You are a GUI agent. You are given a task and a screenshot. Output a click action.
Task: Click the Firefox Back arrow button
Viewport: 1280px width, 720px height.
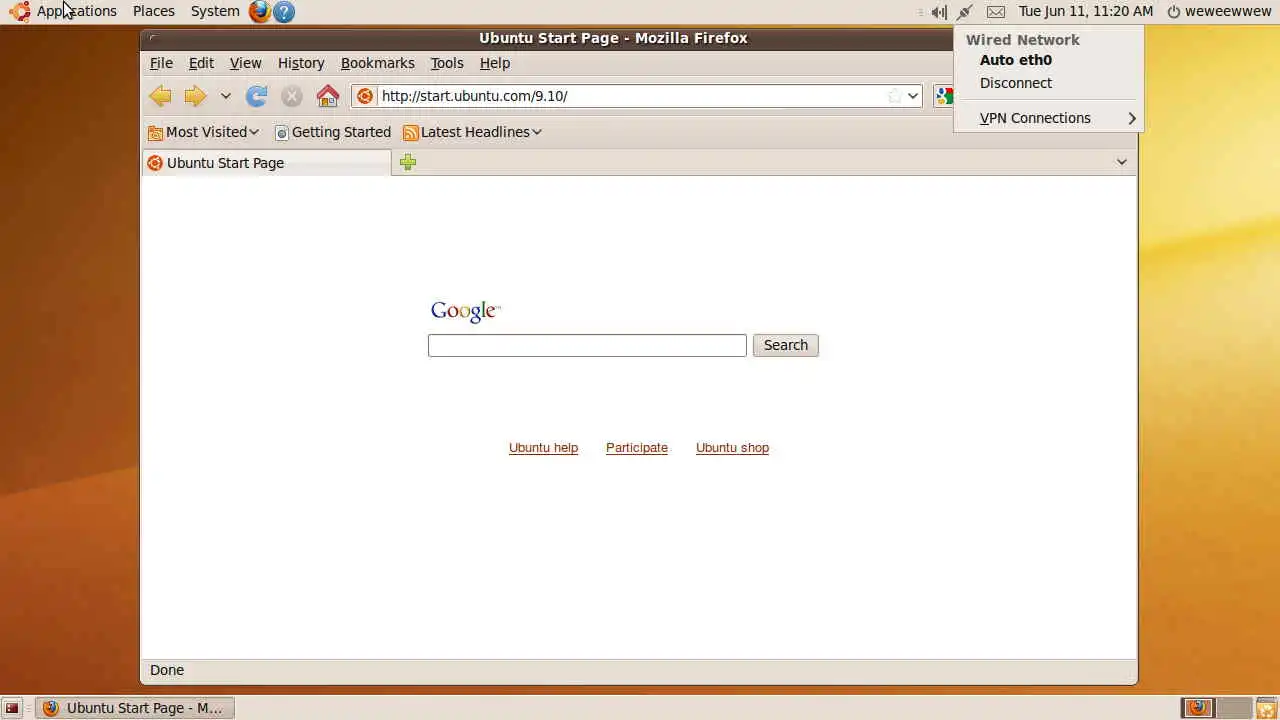click(160, 96)
